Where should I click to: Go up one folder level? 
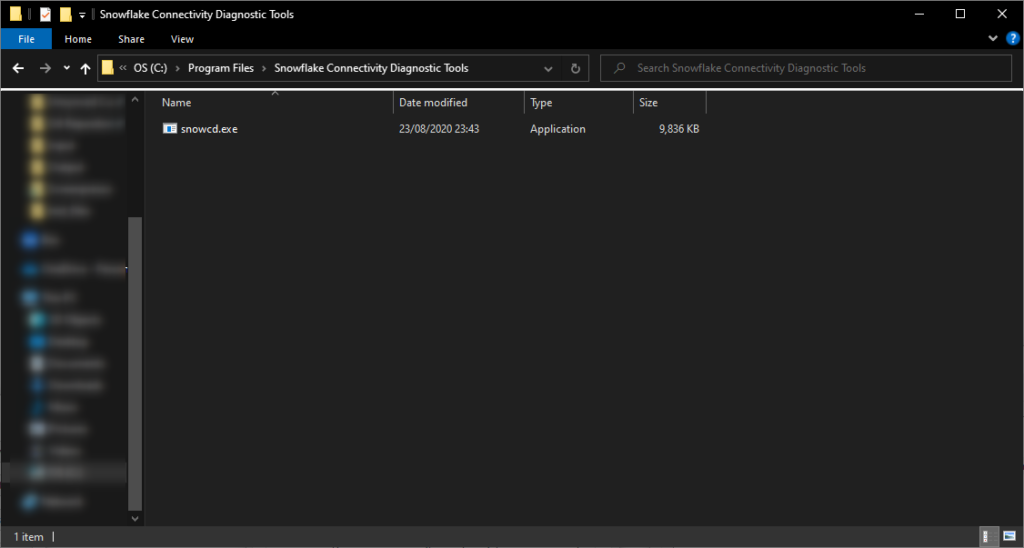[x=85, y=68]
